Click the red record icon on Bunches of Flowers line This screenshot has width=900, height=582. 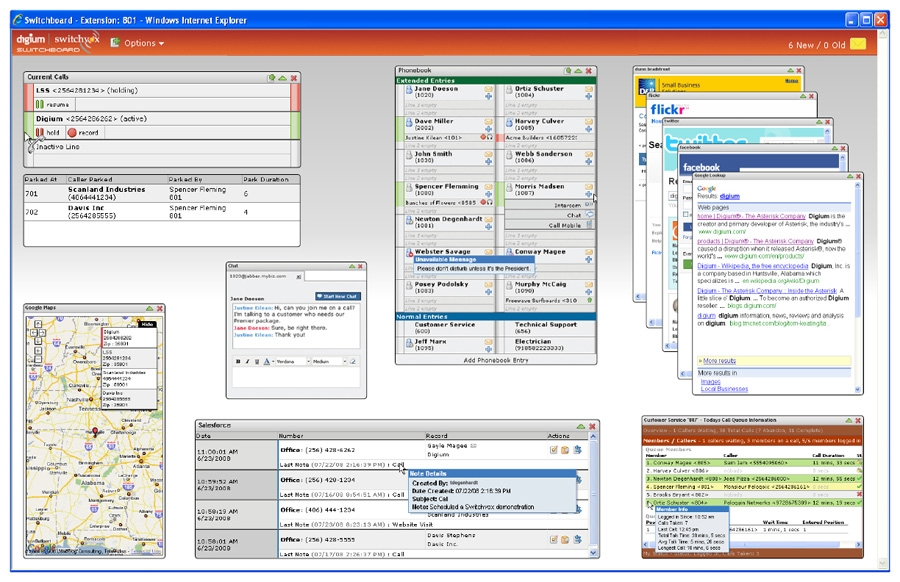[x=483, y=203]
